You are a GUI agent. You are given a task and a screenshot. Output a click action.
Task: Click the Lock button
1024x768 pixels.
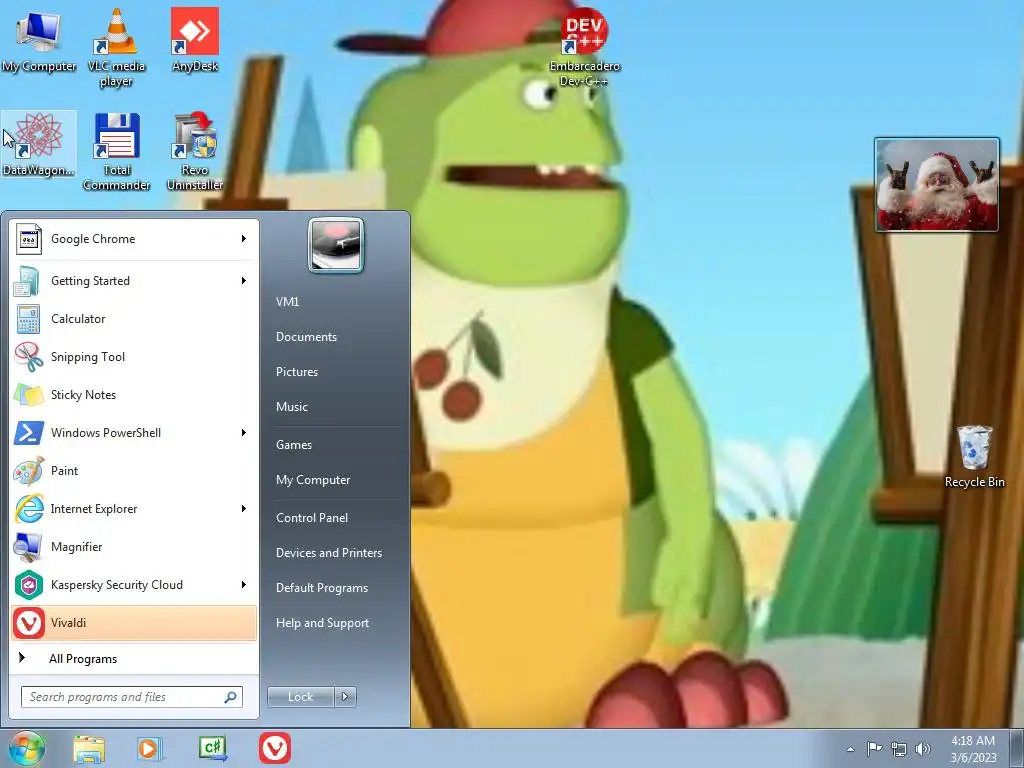(301, 697)
